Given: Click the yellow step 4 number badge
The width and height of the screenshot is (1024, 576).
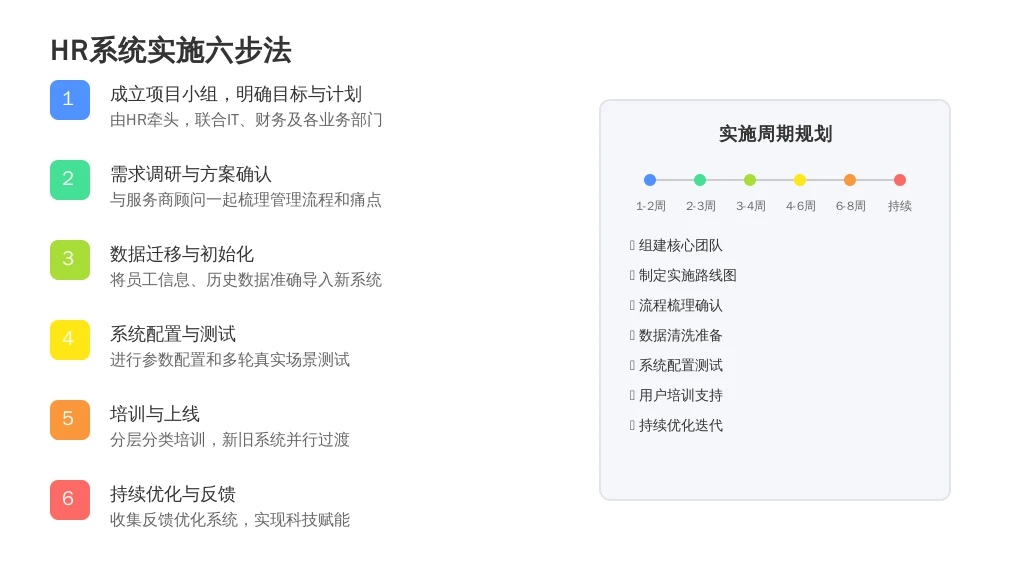Looking at the screenshot, I should 70,340.
